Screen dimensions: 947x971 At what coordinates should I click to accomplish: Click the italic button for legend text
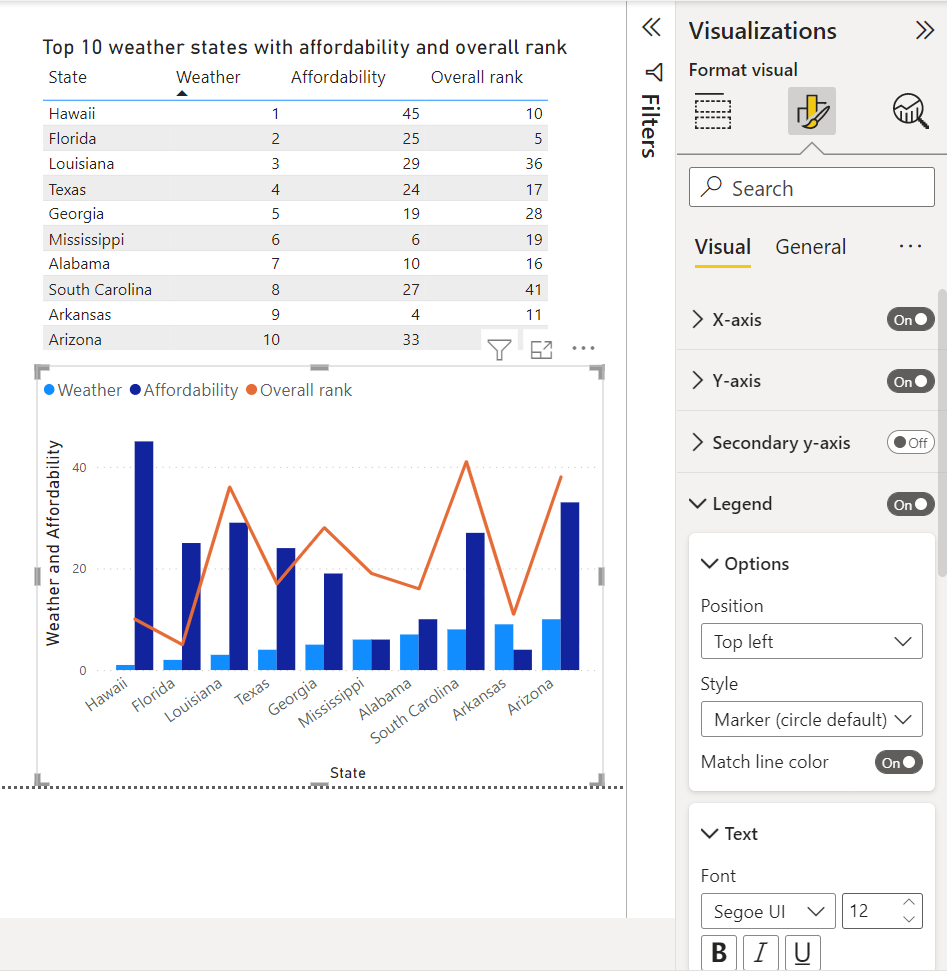point(760,954)
